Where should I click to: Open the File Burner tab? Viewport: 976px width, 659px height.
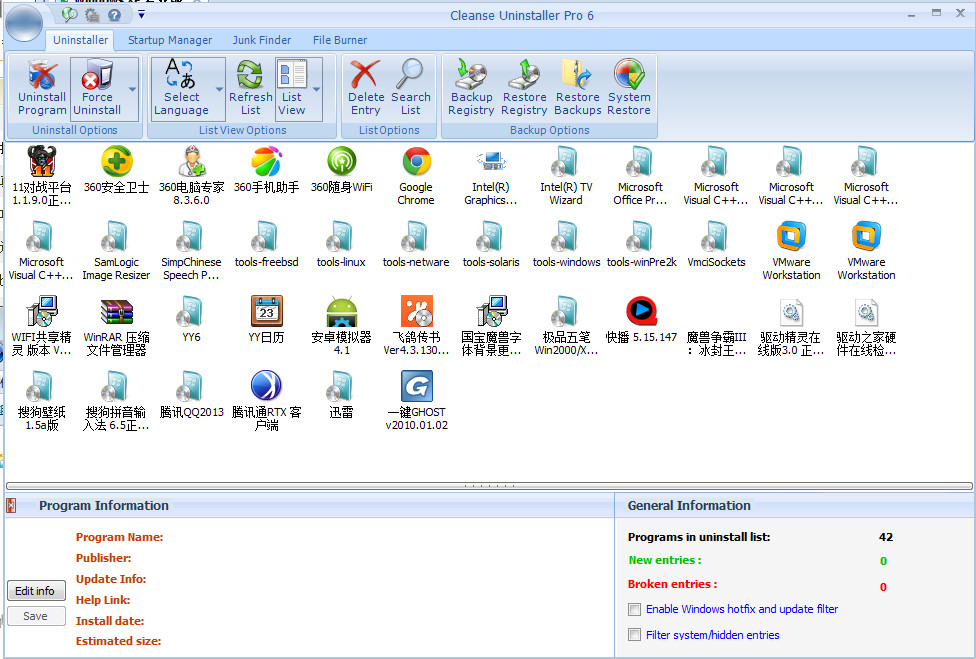[x=340, y=40]
